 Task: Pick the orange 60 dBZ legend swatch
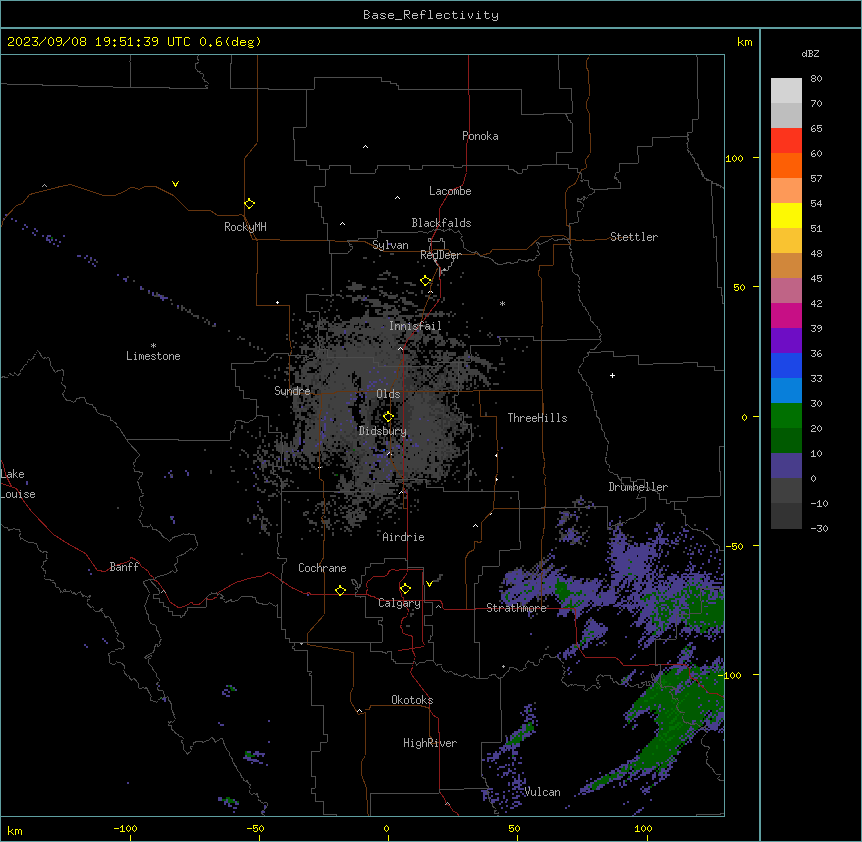(786, 165)
